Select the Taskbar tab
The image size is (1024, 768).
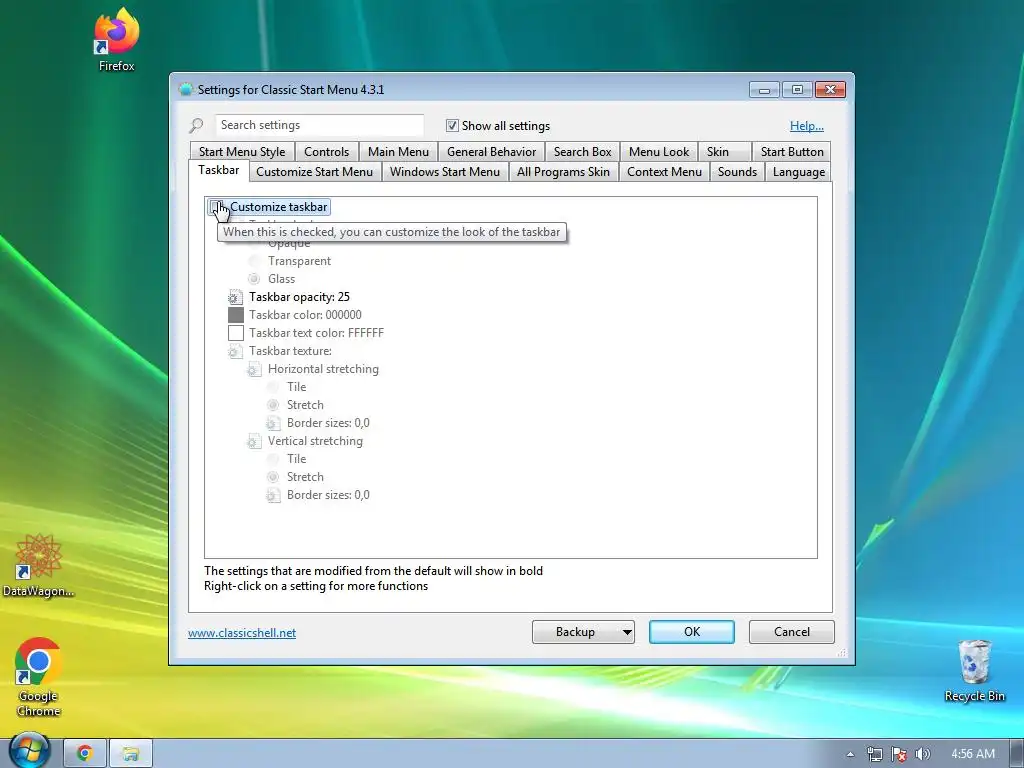(x=219, y=170)
